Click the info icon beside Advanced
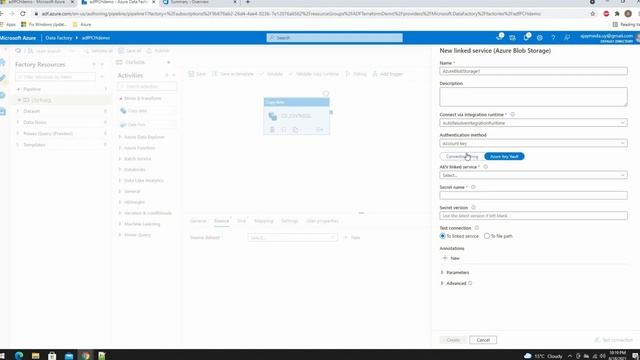The height and width of the screenshot is (360, 640). (470, 283)
